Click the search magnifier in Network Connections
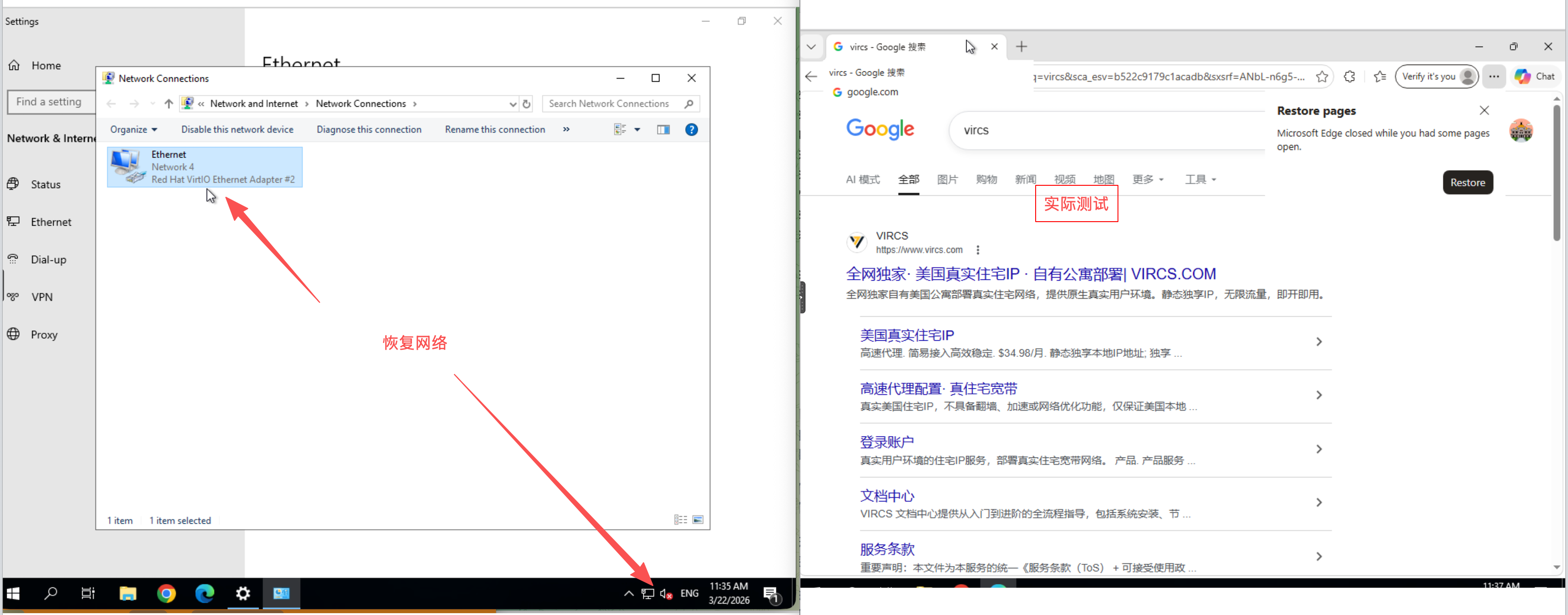Screen dimensions: 1568x615 tap(689, 104)
